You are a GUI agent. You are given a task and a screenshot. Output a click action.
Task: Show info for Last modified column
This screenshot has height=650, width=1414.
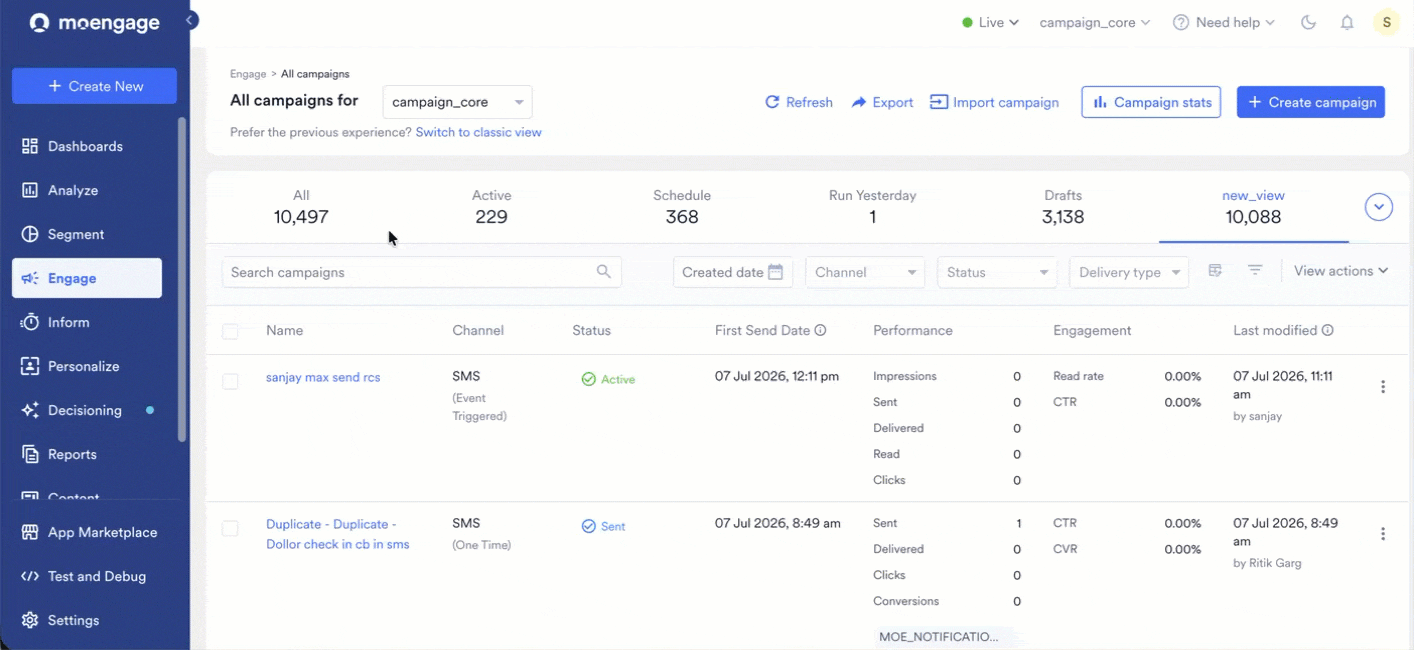coord(1327,330)
